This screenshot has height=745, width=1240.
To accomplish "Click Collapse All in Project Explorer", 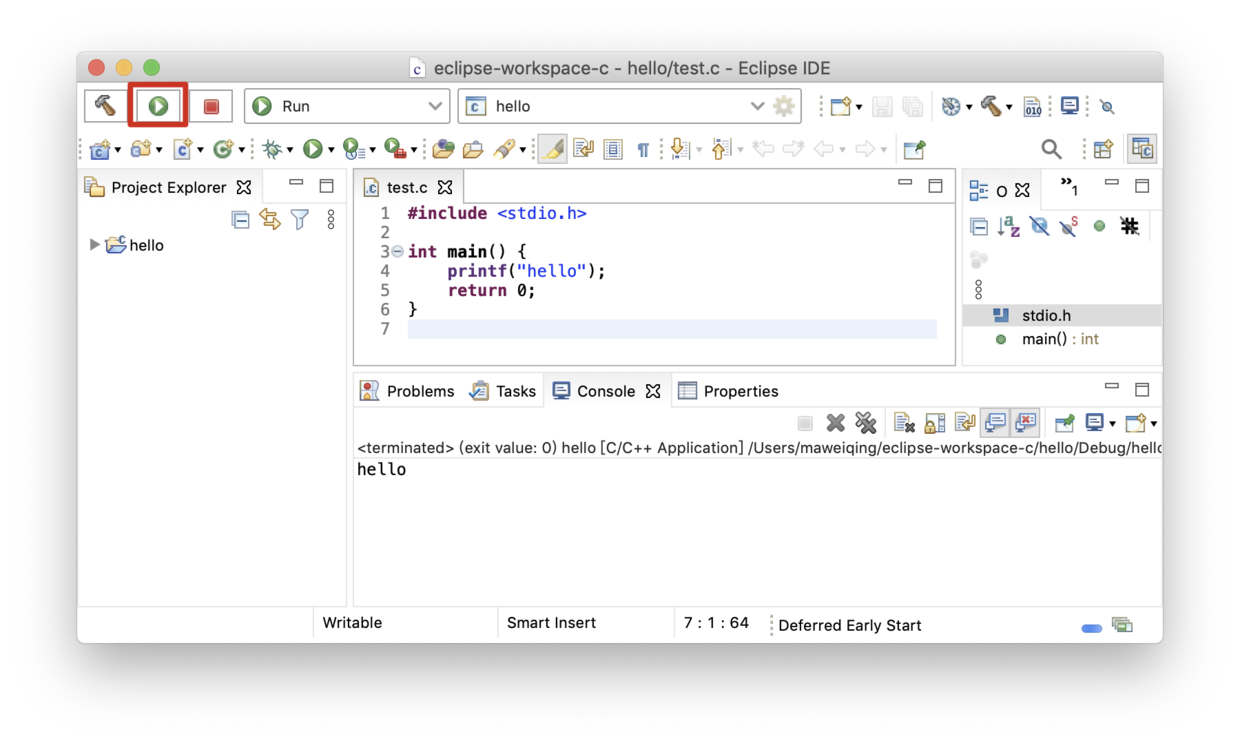I will (x=240, y=219).
